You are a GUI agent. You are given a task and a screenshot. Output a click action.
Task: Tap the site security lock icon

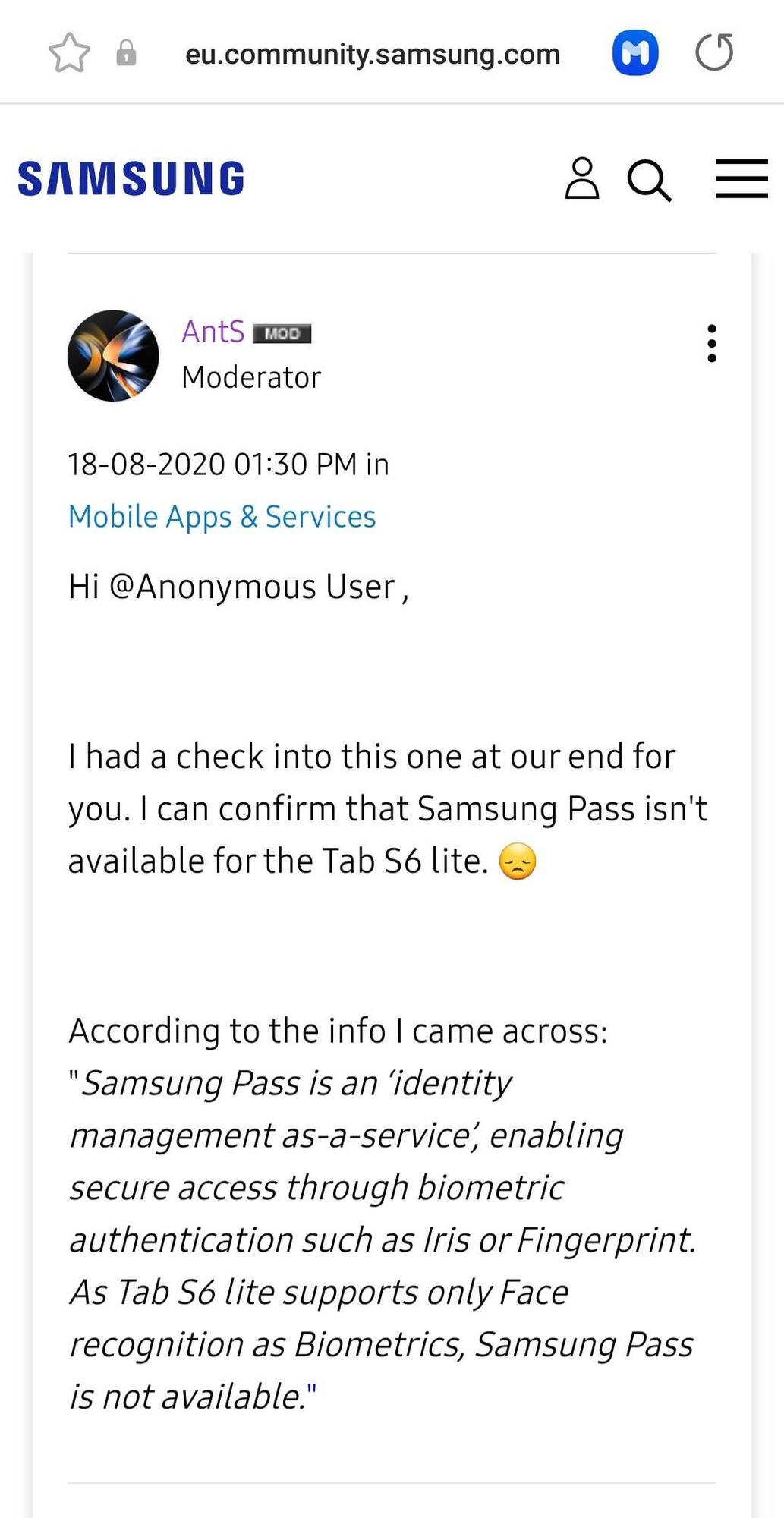tap(126, 53)
